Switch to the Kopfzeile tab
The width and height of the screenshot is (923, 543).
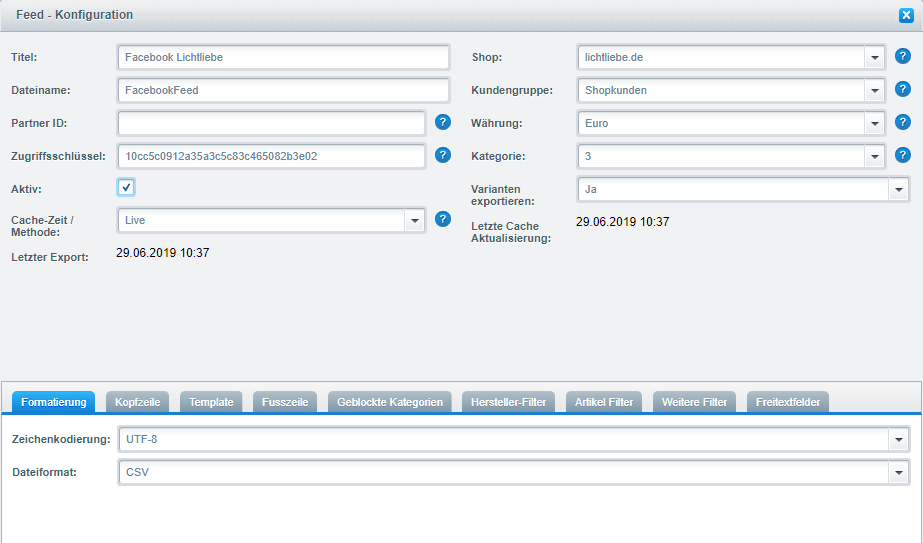[137, 402]
